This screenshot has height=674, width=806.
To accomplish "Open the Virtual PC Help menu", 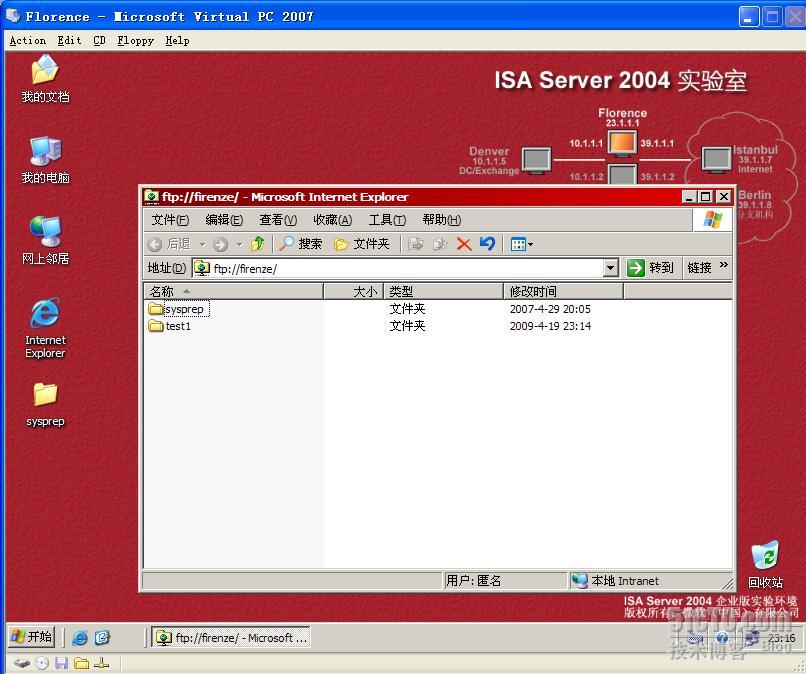I will pyautogui.click(x=177, y=40).
